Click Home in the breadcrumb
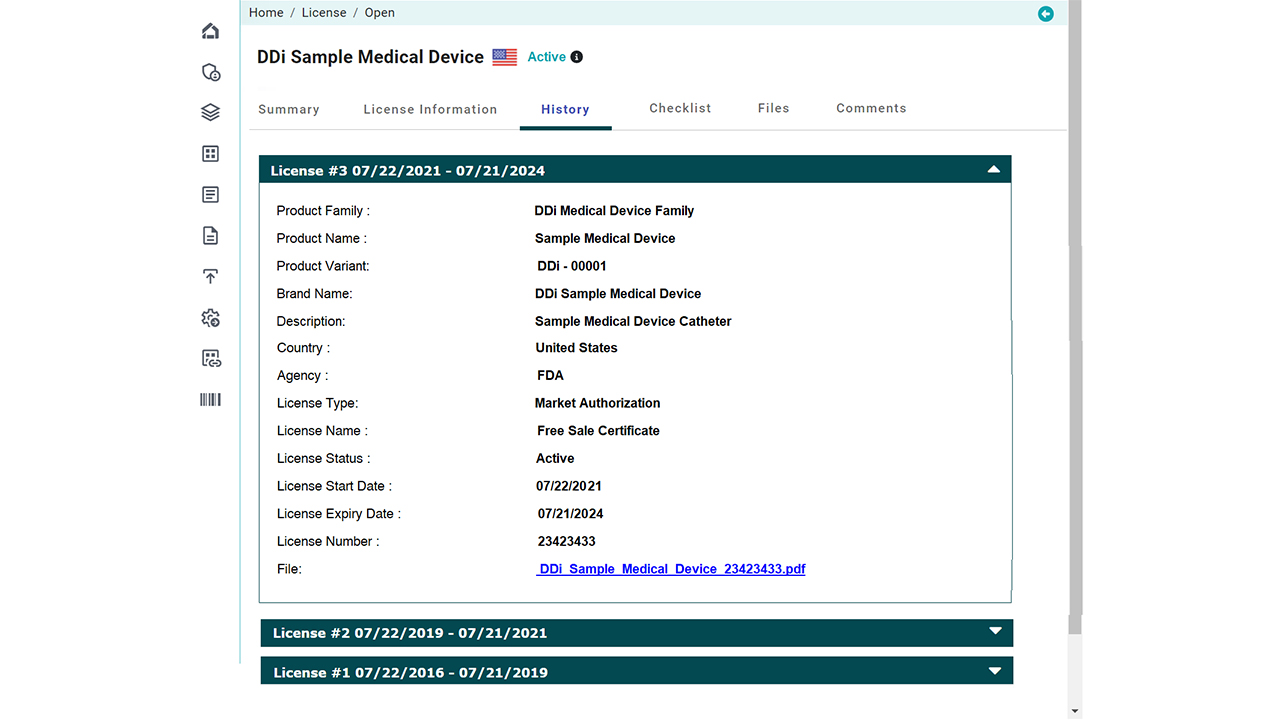The height and width of the screenshot is (720, 1280). (x=266, y=13)
